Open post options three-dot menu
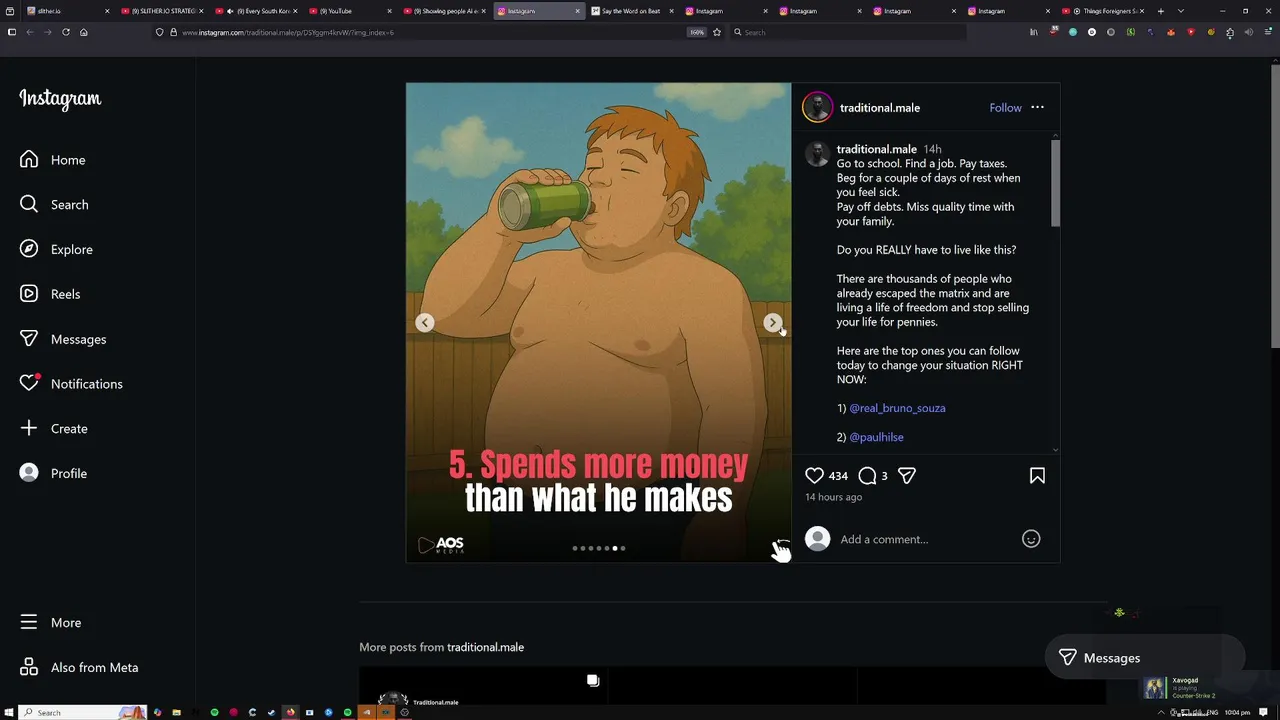1280x720 pixels. click(x=1037, y=107)
